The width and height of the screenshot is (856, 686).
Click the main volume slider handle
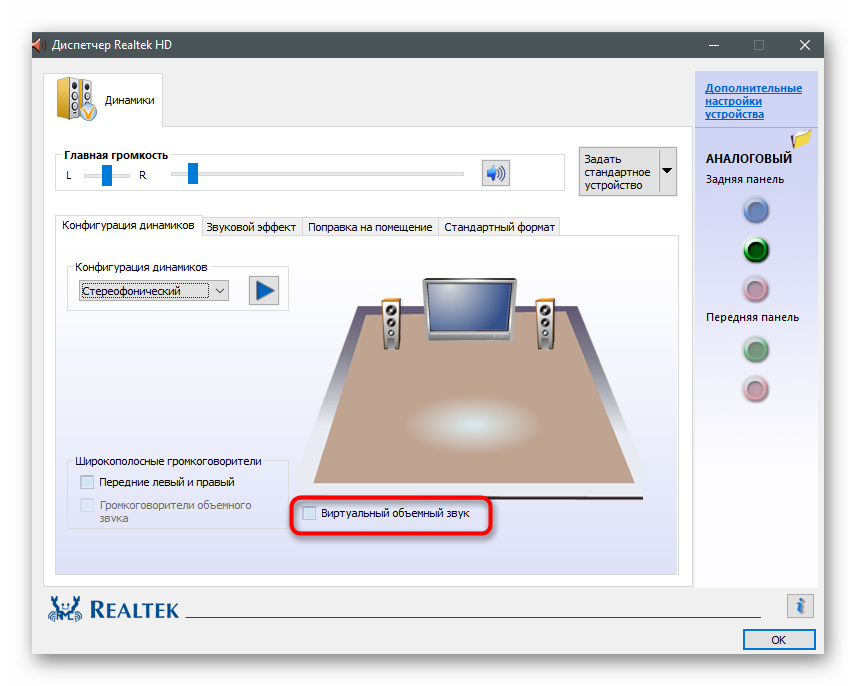[x=193, y=175]
